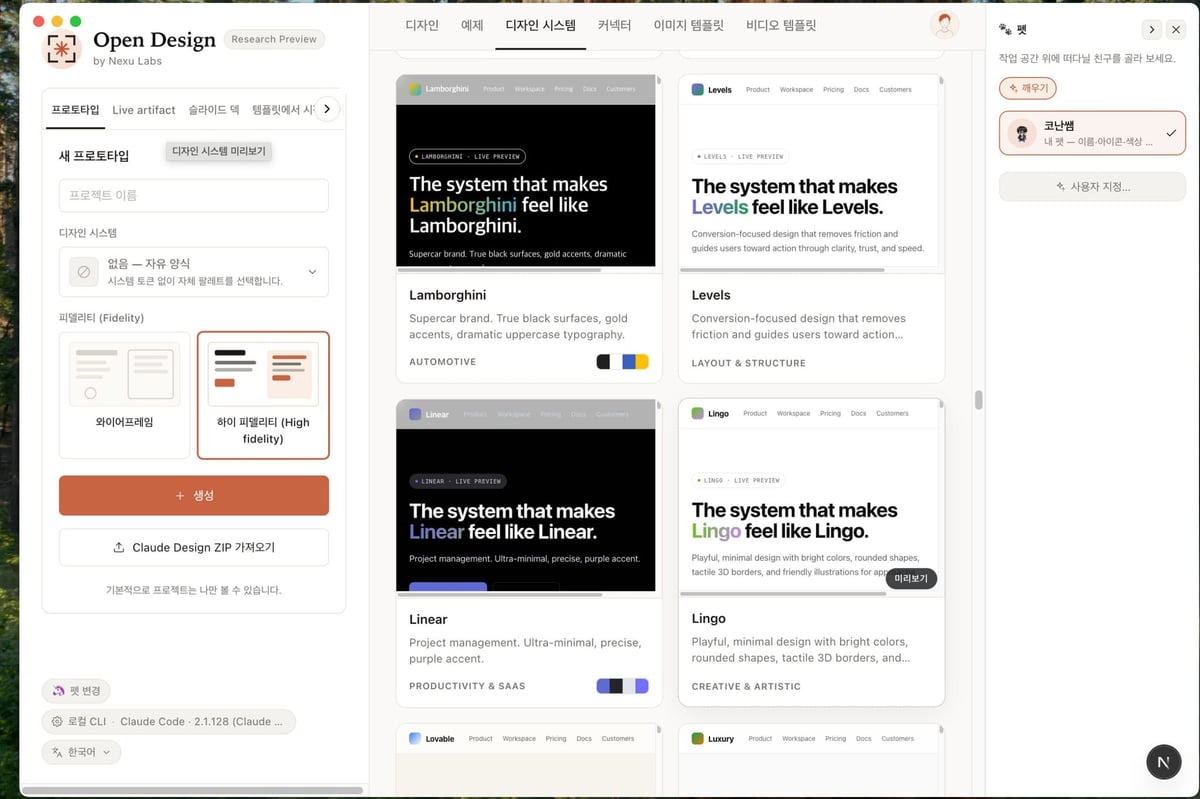Screen dimensions: 1200x799
Task: Click the Linear preview logo icon
Action: click(x=415, y=414)
